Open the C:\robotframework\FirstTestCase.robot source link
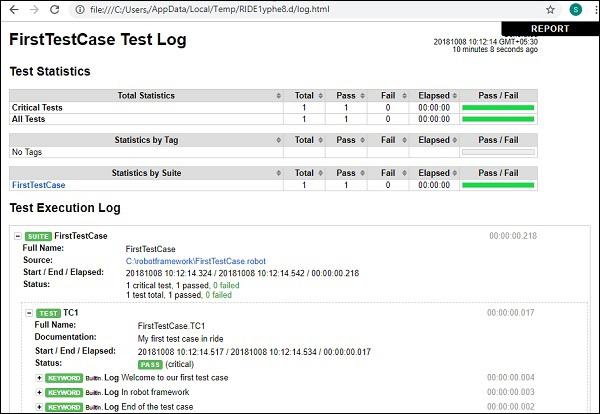 pos(196,261)
